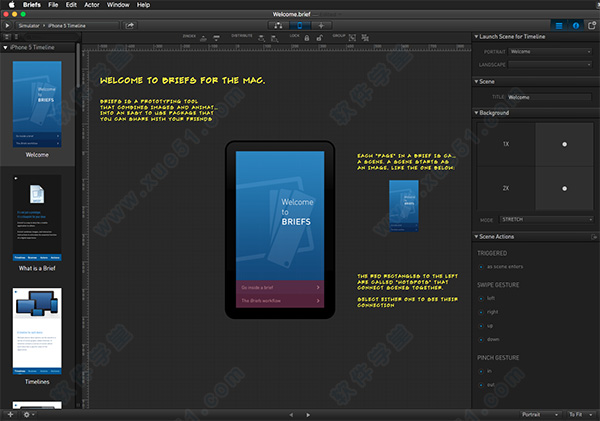This screenshot has width=600, height=421.
Task: Select the crosshair view icon in toolbar
Action: (x=321, y=26)
